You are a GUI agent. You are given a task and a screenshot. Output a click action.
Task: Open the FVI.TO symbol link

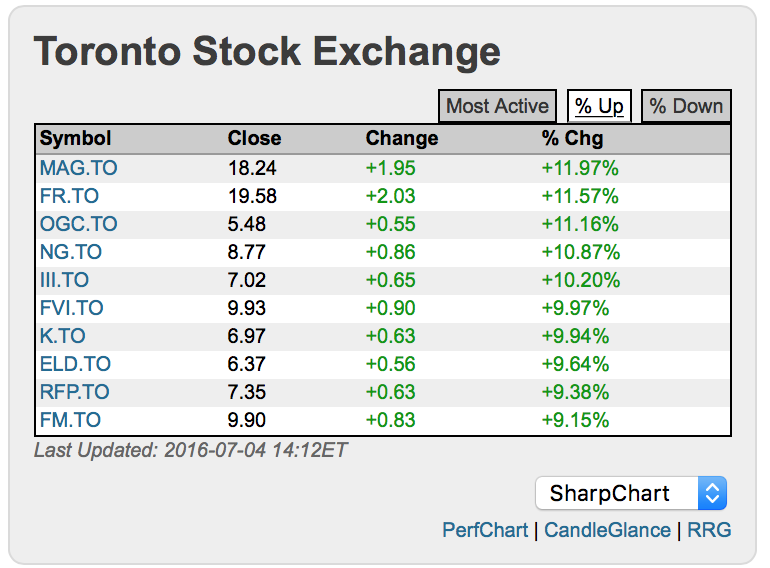70,308
